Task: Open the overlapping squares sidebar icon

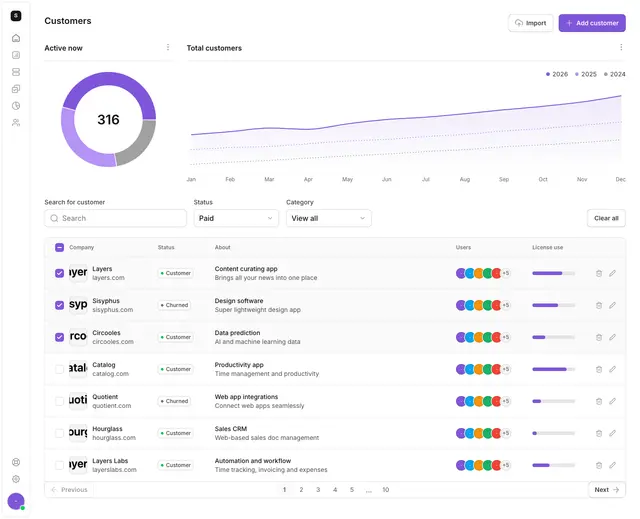Action: pos(16,89)
